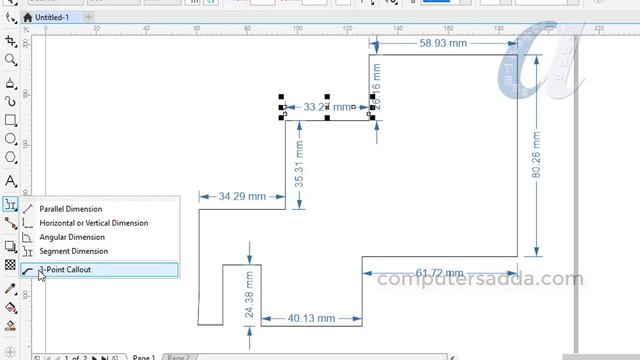Choose 3-Point Callout from the flyout

click(99, 270)
